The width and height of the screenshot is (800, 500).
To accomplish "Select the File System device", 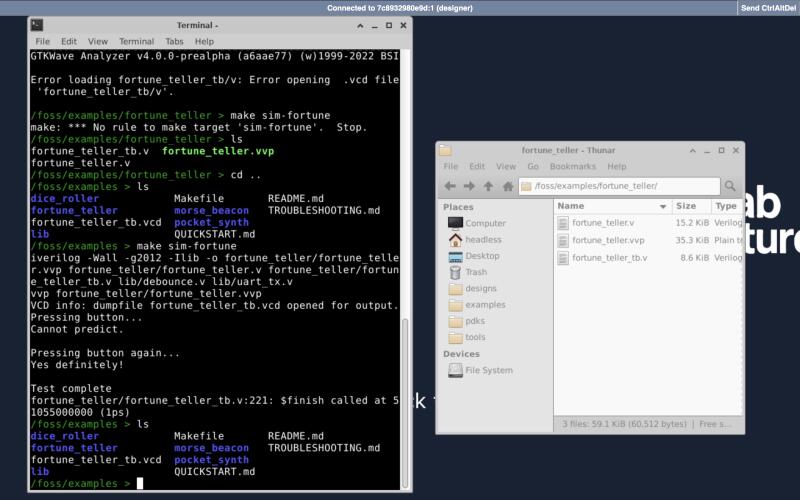I will (488, 370).
